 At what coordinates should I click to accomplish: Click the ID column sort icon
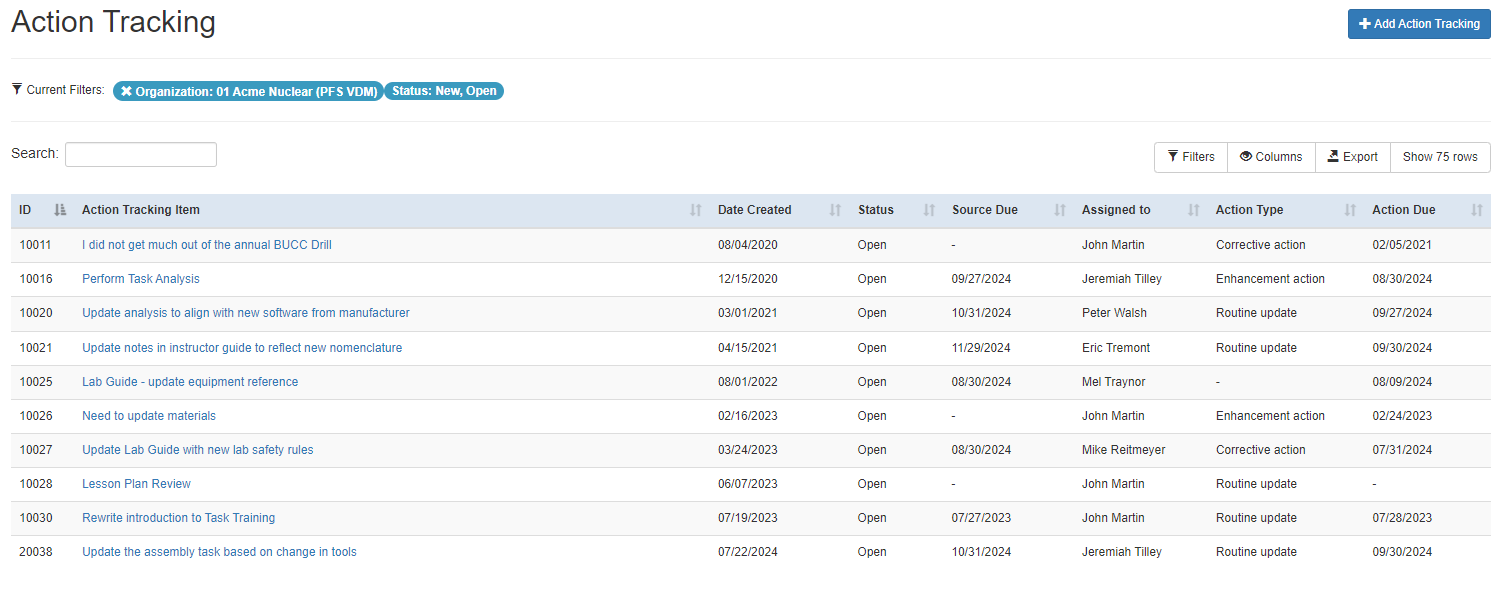[60, 210]
